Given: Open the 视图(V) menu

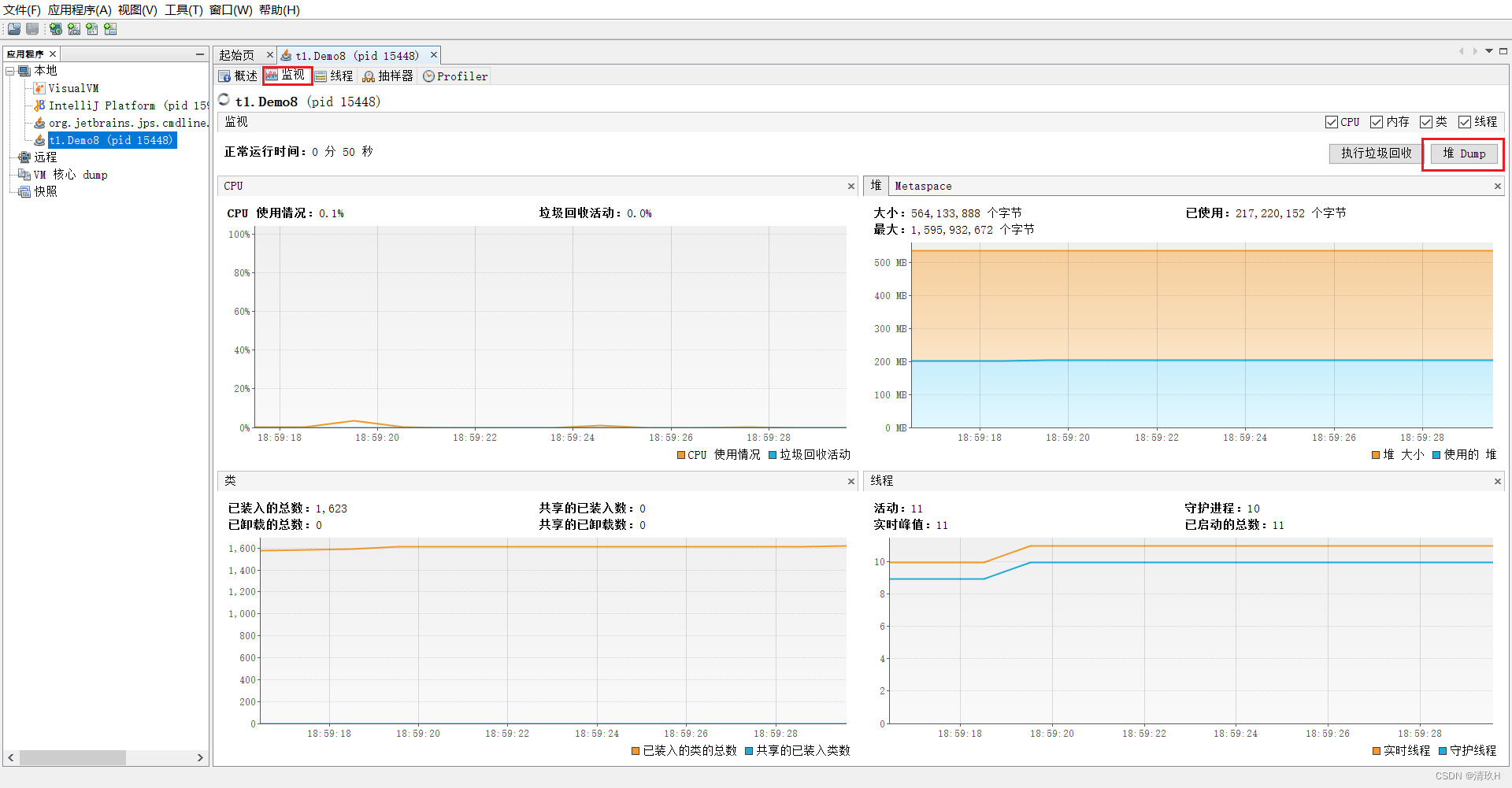Looking at the screenshot, I should click(138, 10).
